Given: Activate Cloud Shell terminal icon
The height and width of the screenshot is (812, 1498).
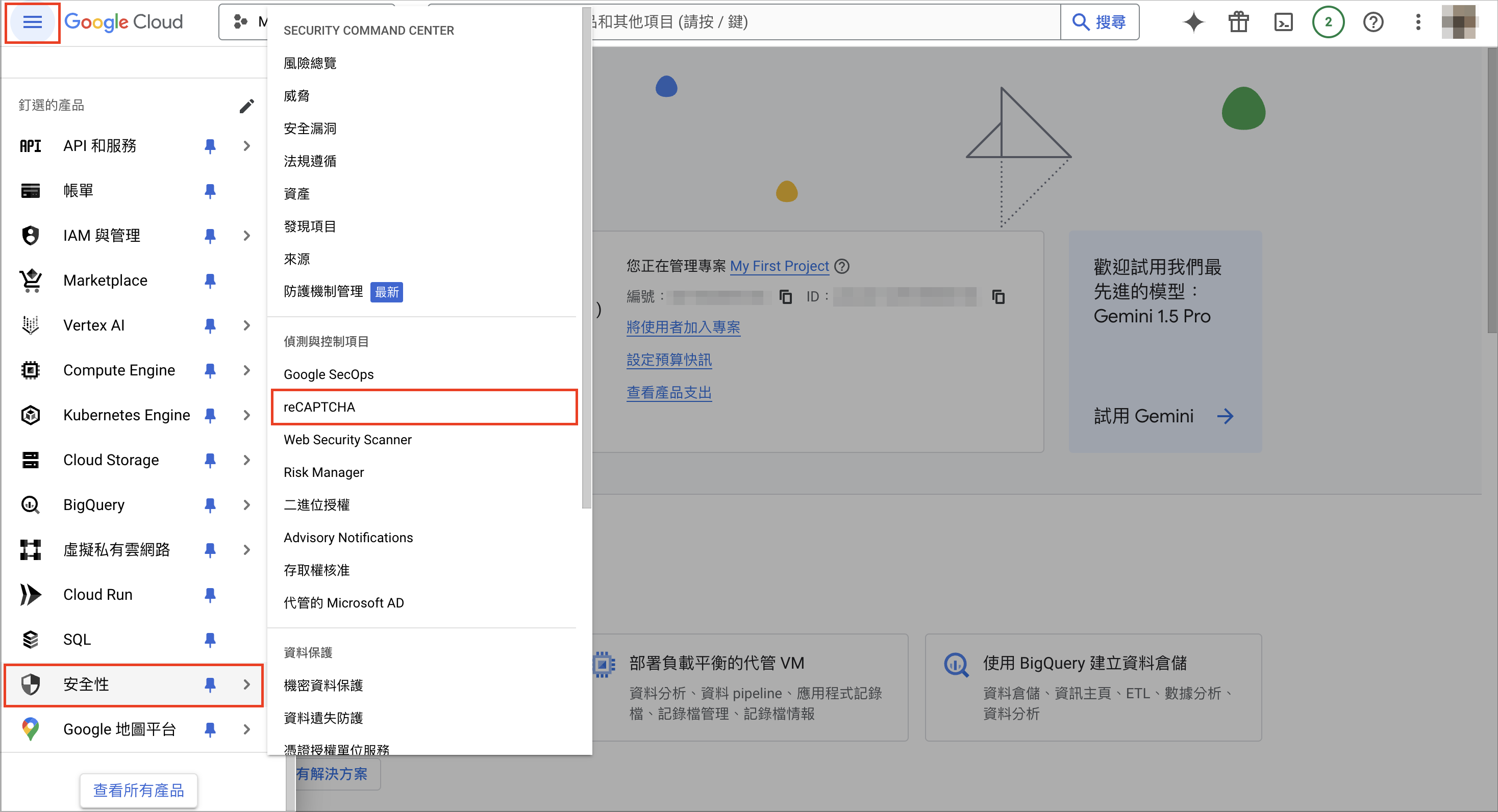Looking at the screenshot, I should coord(1283,22).
